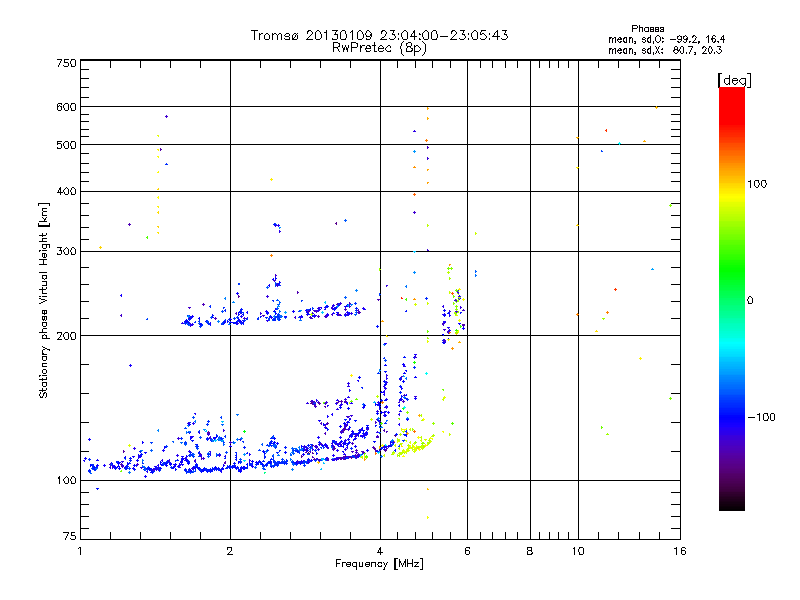Click the x-axis tick label '16'
Screen dimensions: 800x600
point(680,551)
